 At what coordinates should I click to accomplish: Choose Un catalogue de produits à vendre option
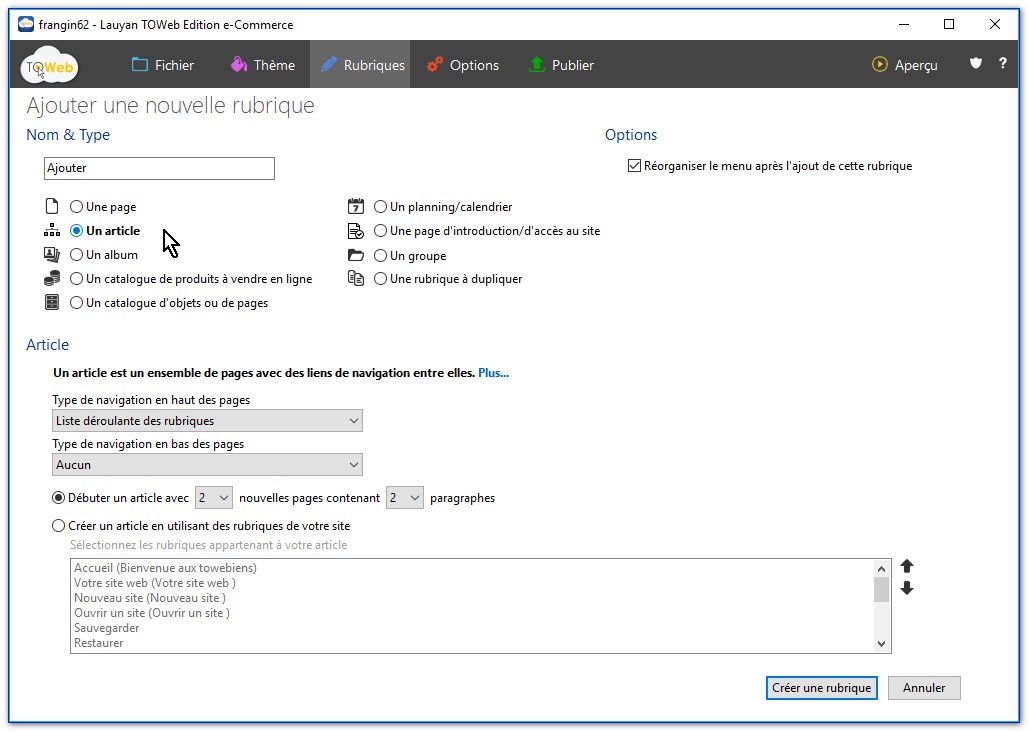click(x=77, y=279)
